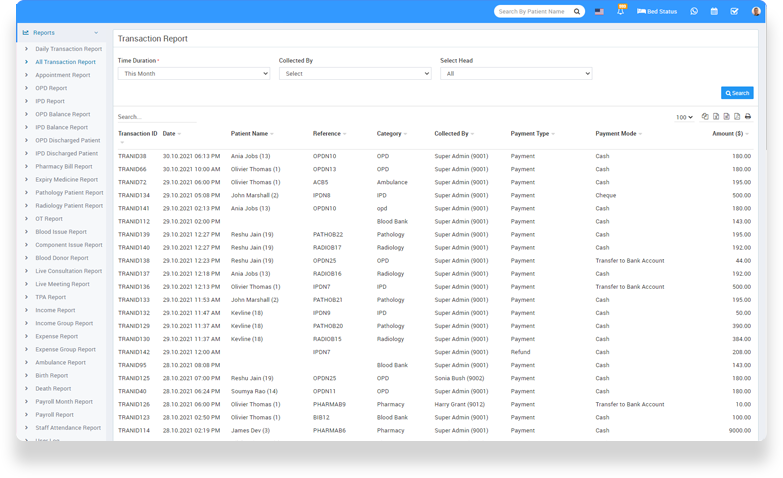The height and width of the screenshot is (478, 783).
Task: Change the rows-per-page 100 selector
Action: point(684,118)
